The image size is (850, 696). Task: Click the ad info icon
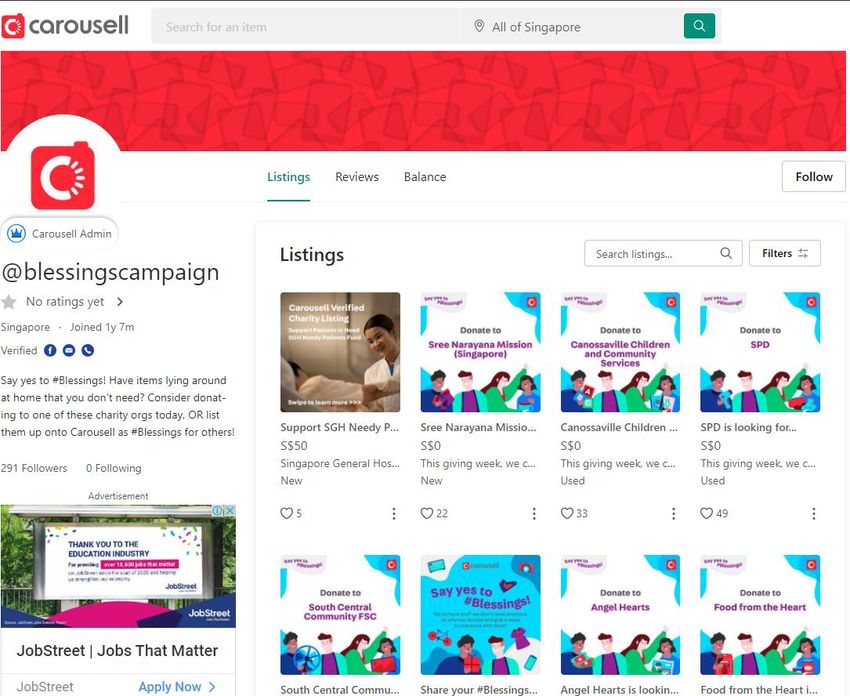click(218, 510)
